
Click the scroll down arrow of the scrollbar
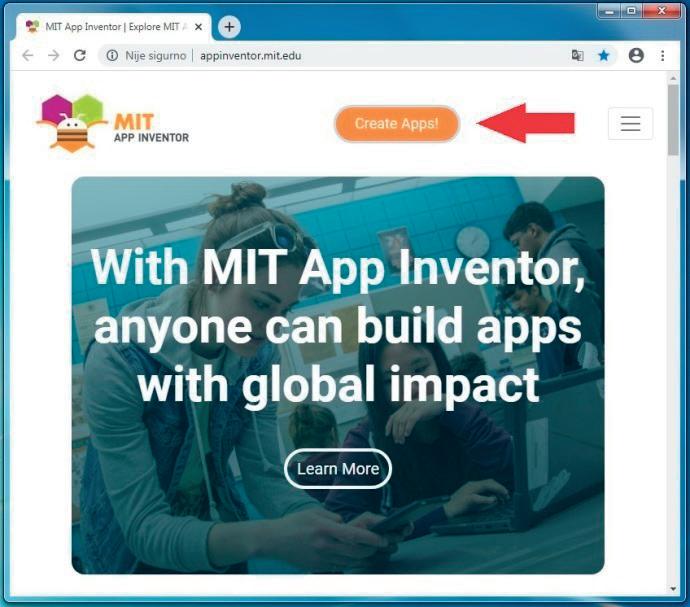coord(673,589)
